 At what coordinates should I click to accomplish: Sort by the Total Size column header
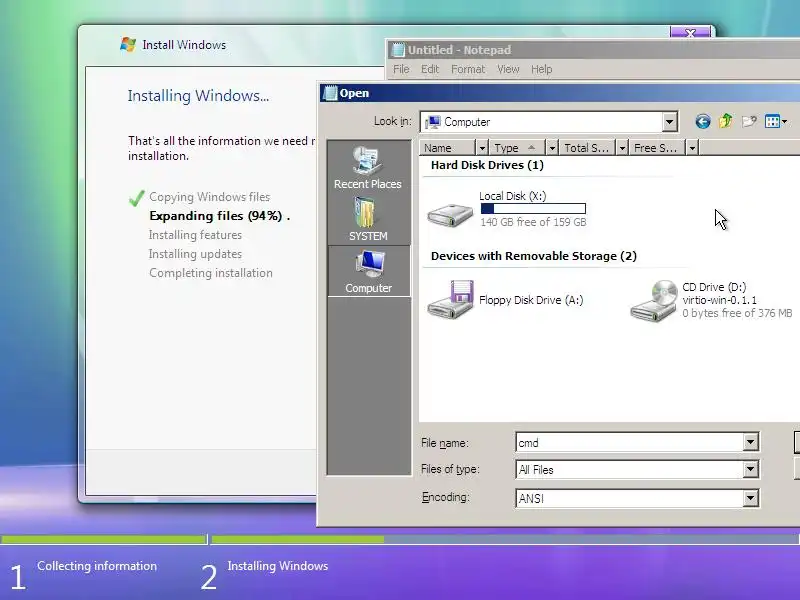(587, 148)
